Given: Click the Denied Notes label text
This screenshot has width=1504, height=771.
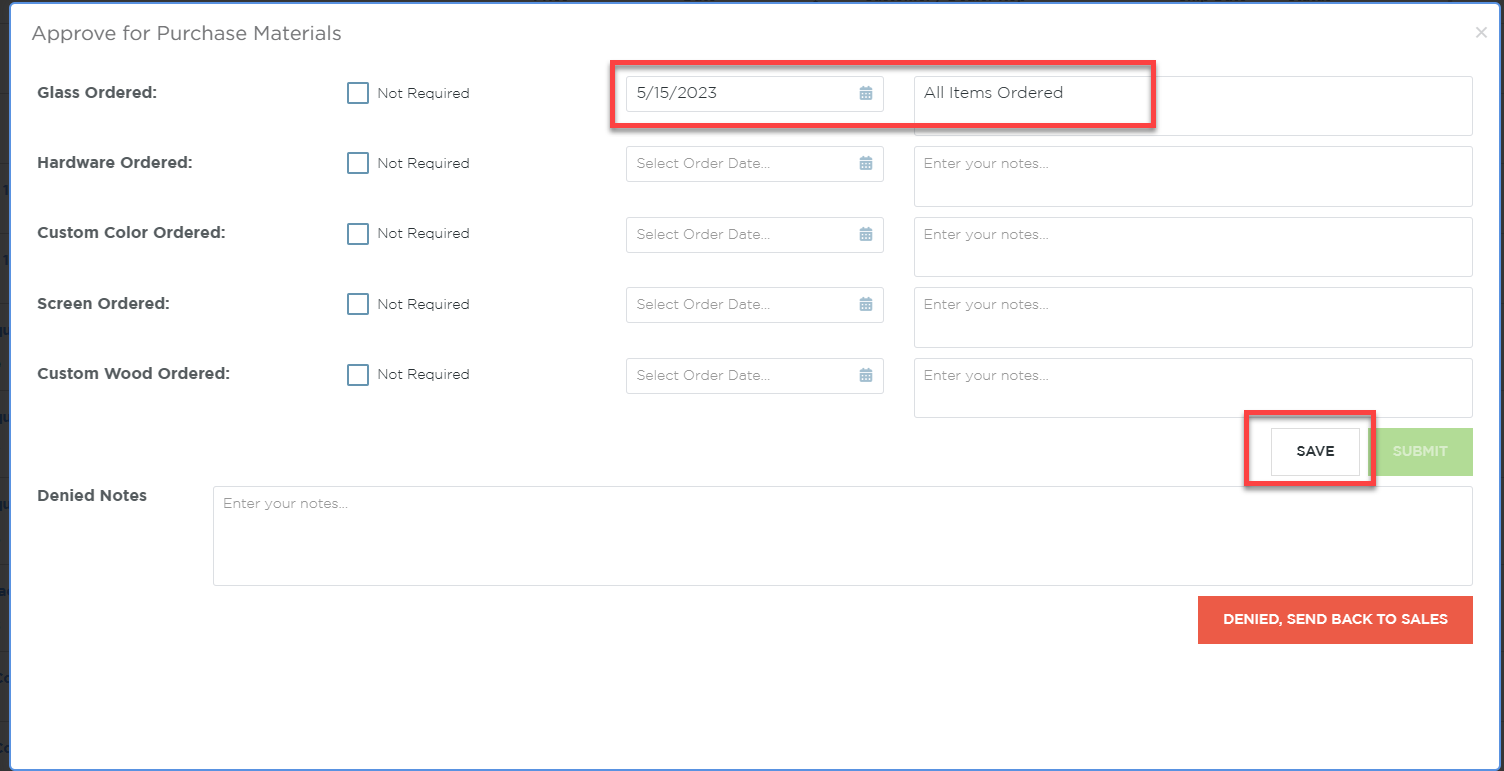Looking at the screenshot, I should pyautogui.click(x=92, y=495).
